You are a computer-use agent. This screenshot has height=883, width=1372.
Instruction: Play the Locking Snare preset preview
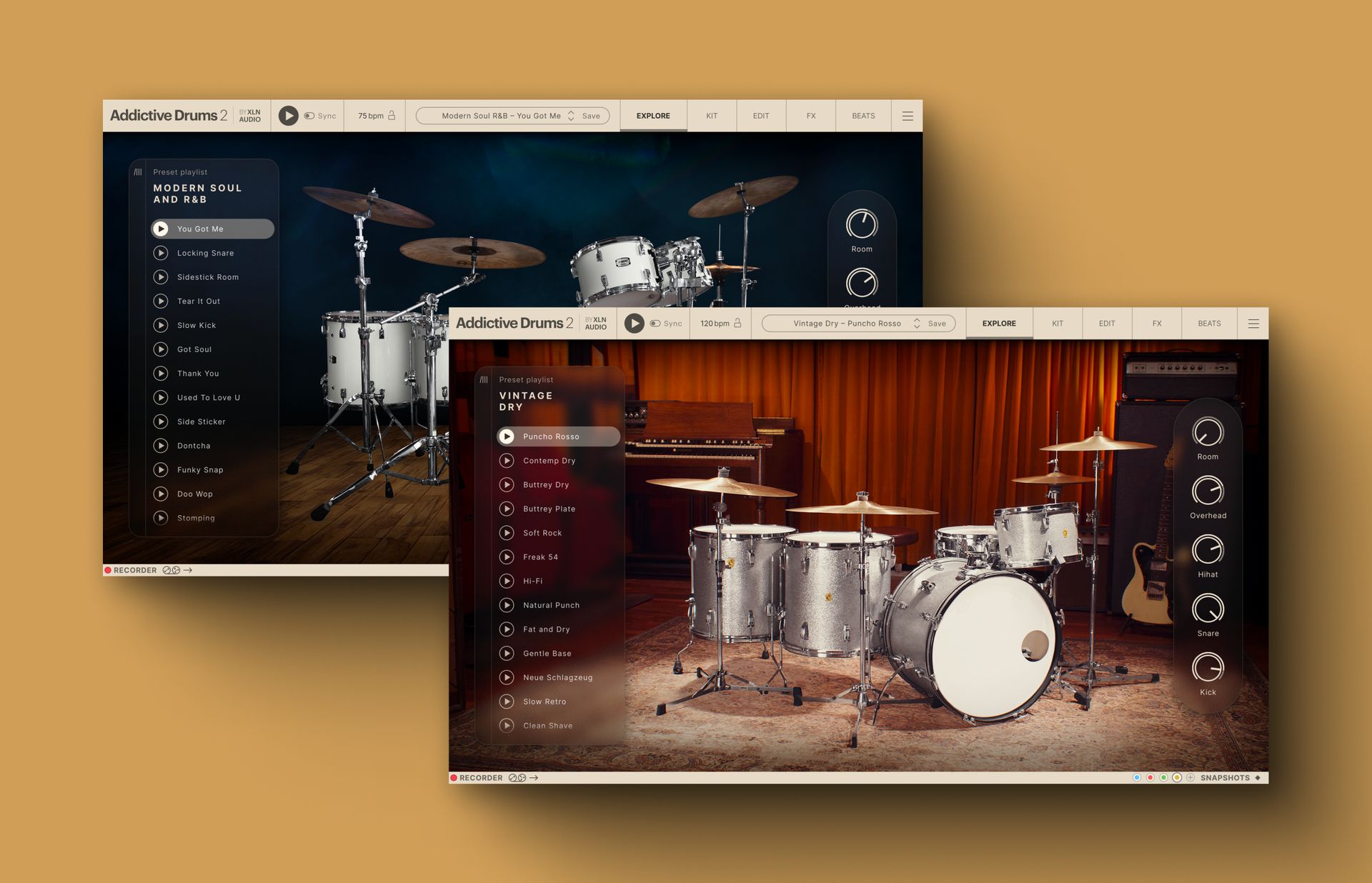coord(161,253)
